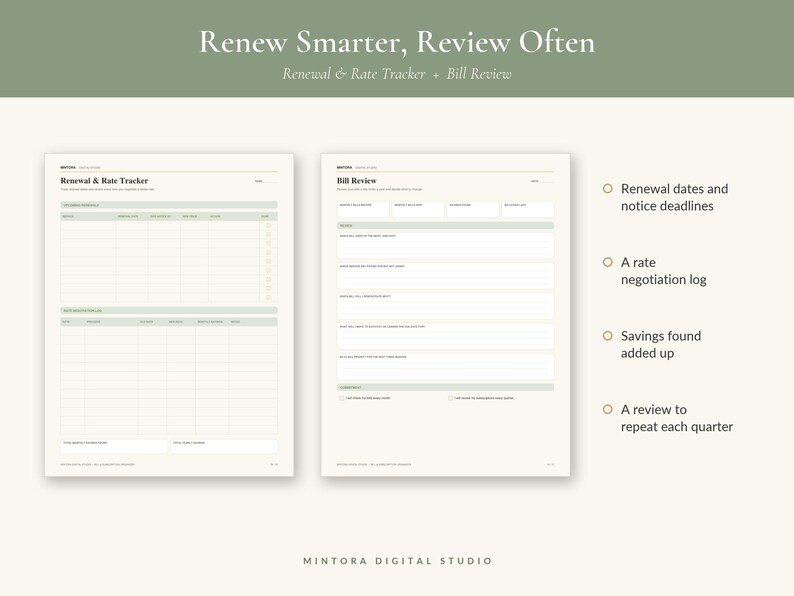Screen dimensions: 794x596
Task: Click the "Bill Review" subtitle in the banner
Action: [x=479, y=74]
